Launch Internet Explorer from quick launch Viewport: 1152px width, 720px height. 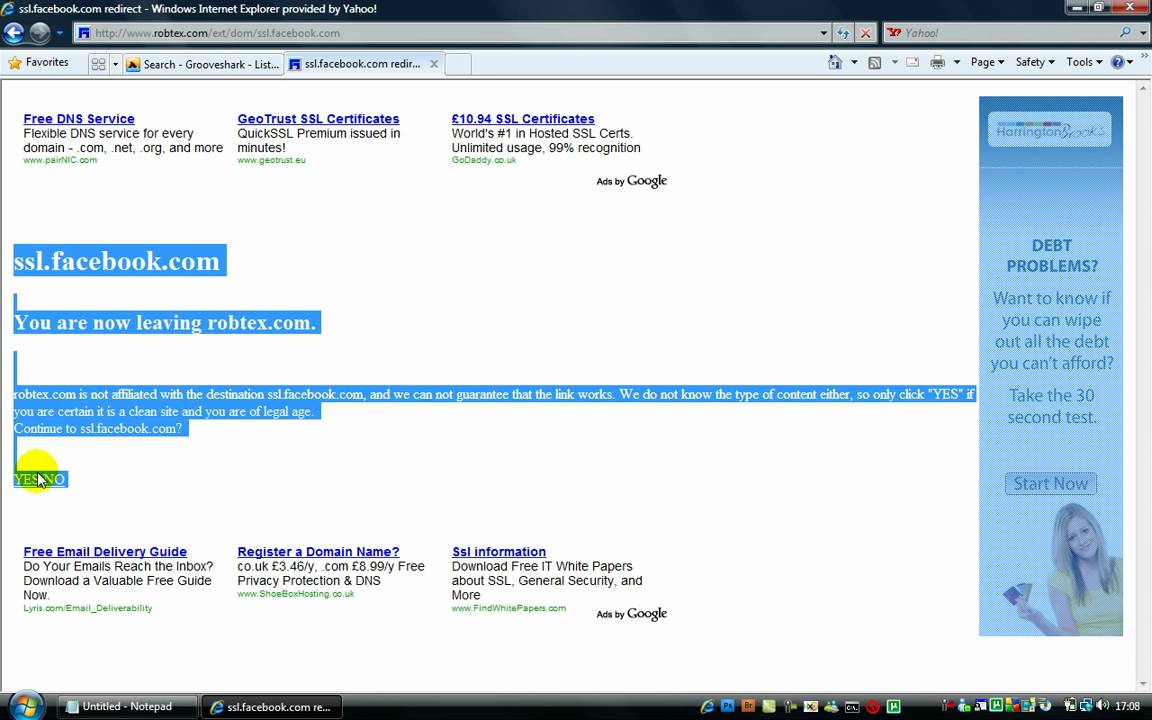(x=707, y=706)
